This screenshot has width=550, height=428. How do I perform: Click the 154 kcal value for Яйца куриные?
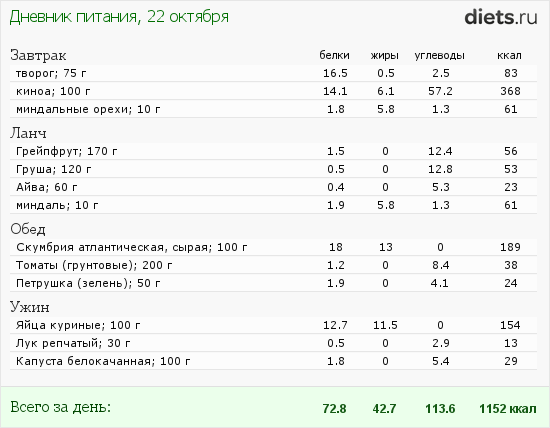click(x=510, y=325)
